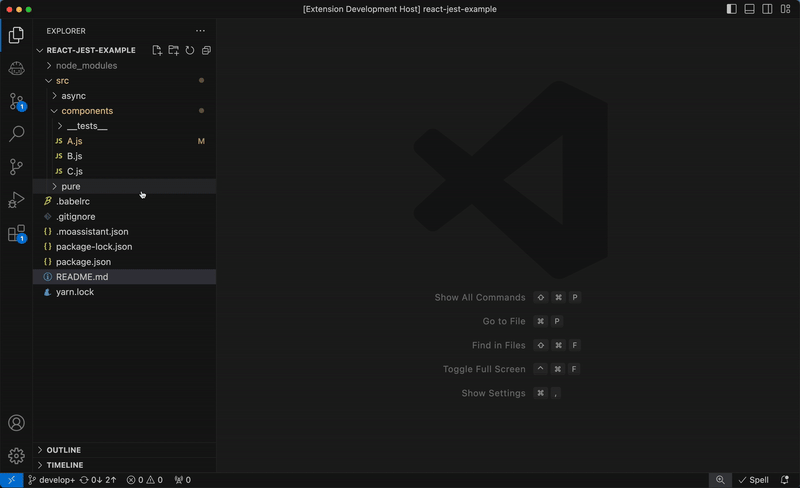The width and height of the screenshot is (800, 488).
Task: Click the 'Go to File' text
Action: [504, 321]
